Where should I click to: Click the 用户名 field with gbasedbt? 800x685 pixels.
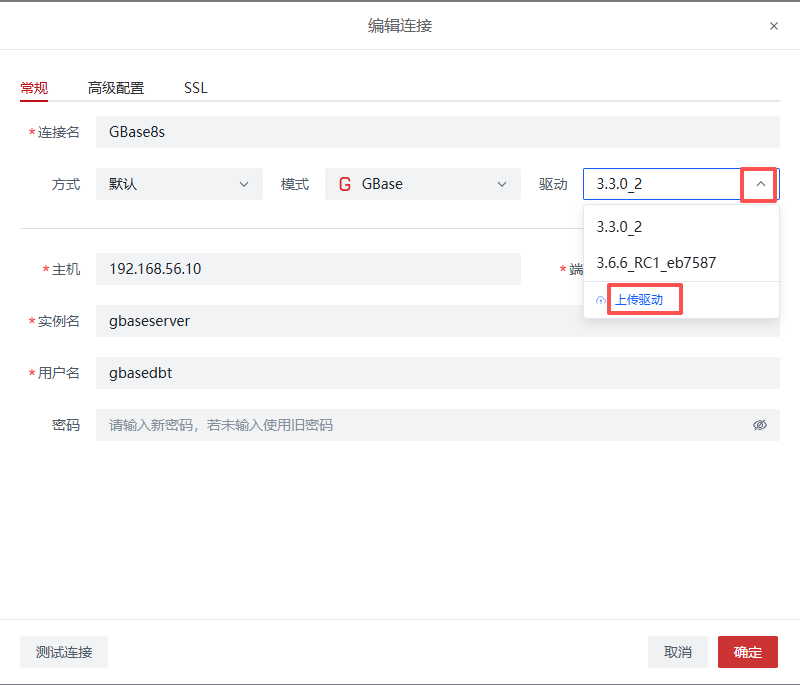pyautogui.click(x=438, y=373)
